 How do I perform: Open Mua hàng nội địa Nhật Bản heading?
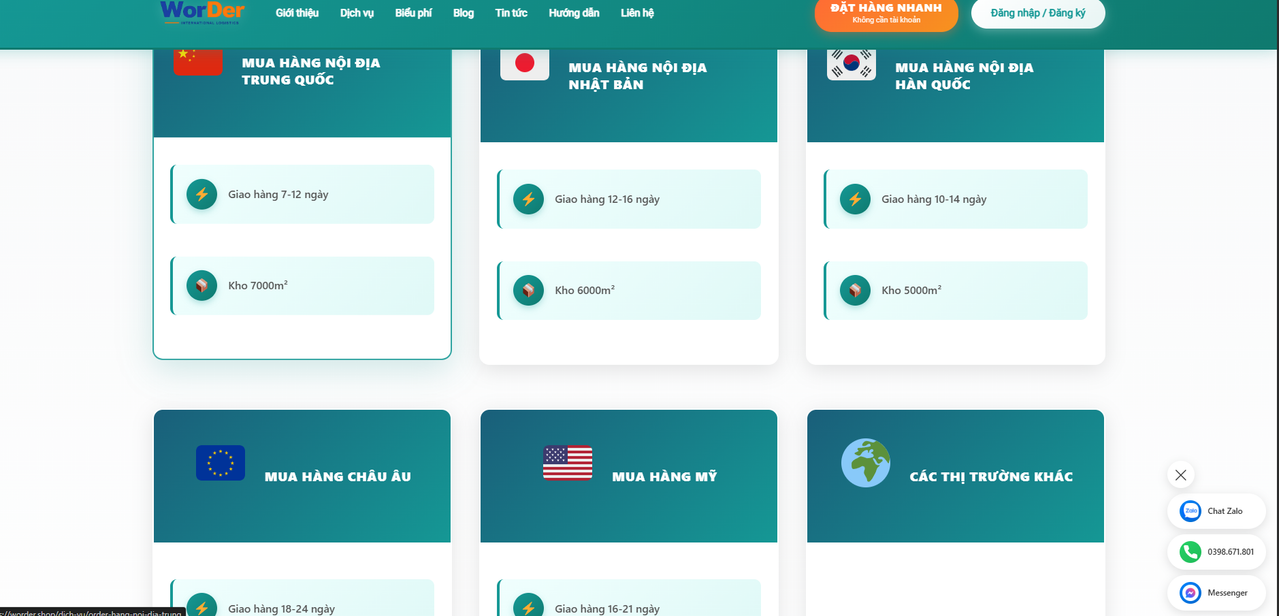[638, 76]
